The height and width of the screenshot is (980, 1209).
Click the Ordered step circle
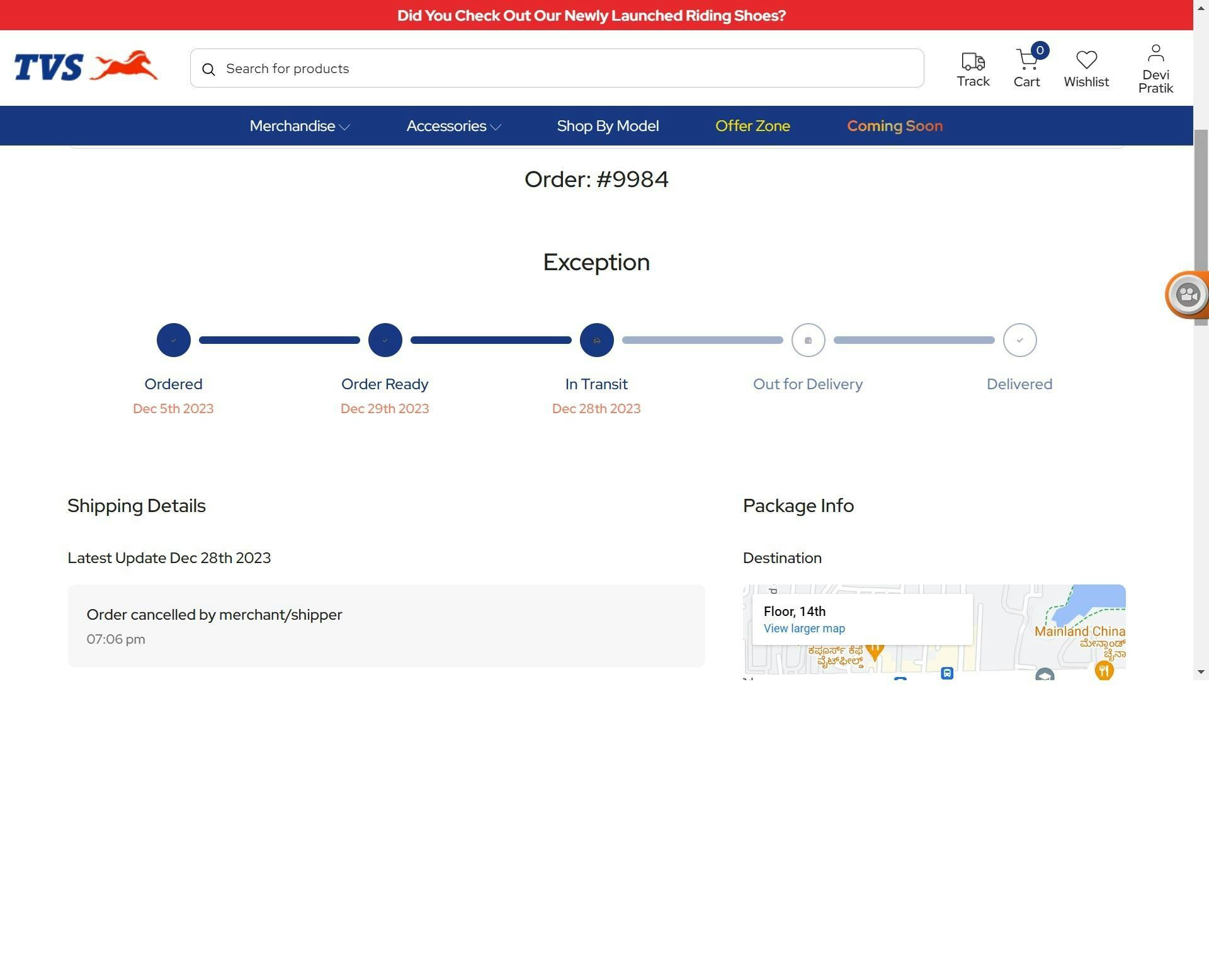pos(173,340)
